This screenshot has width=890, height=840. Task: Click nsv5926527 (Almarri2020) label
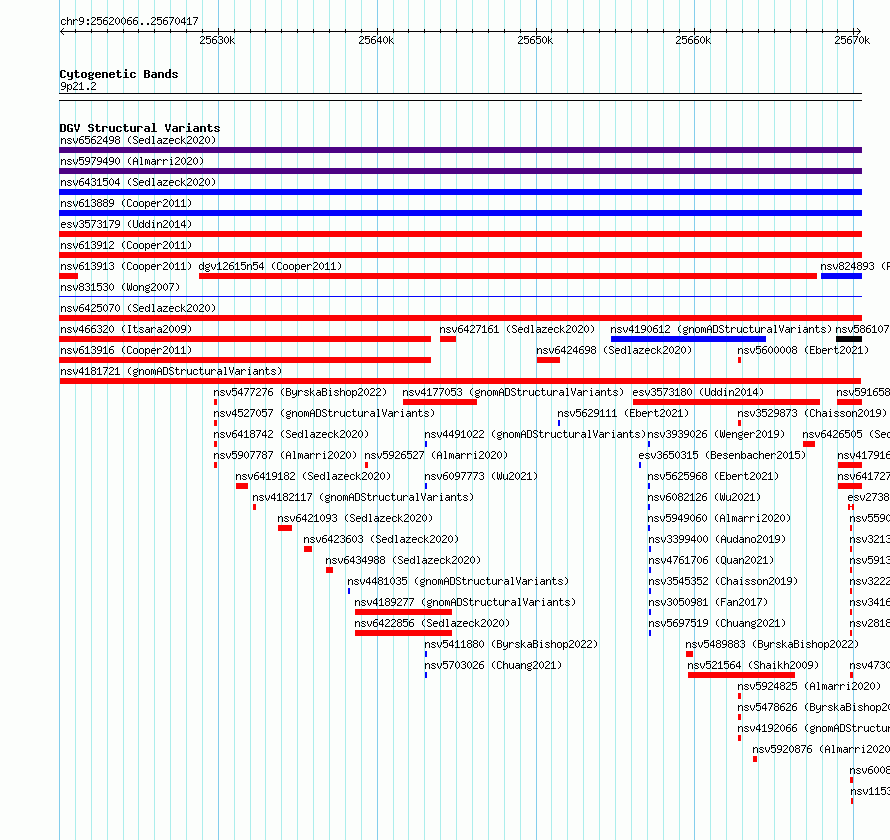pos(436,455)
